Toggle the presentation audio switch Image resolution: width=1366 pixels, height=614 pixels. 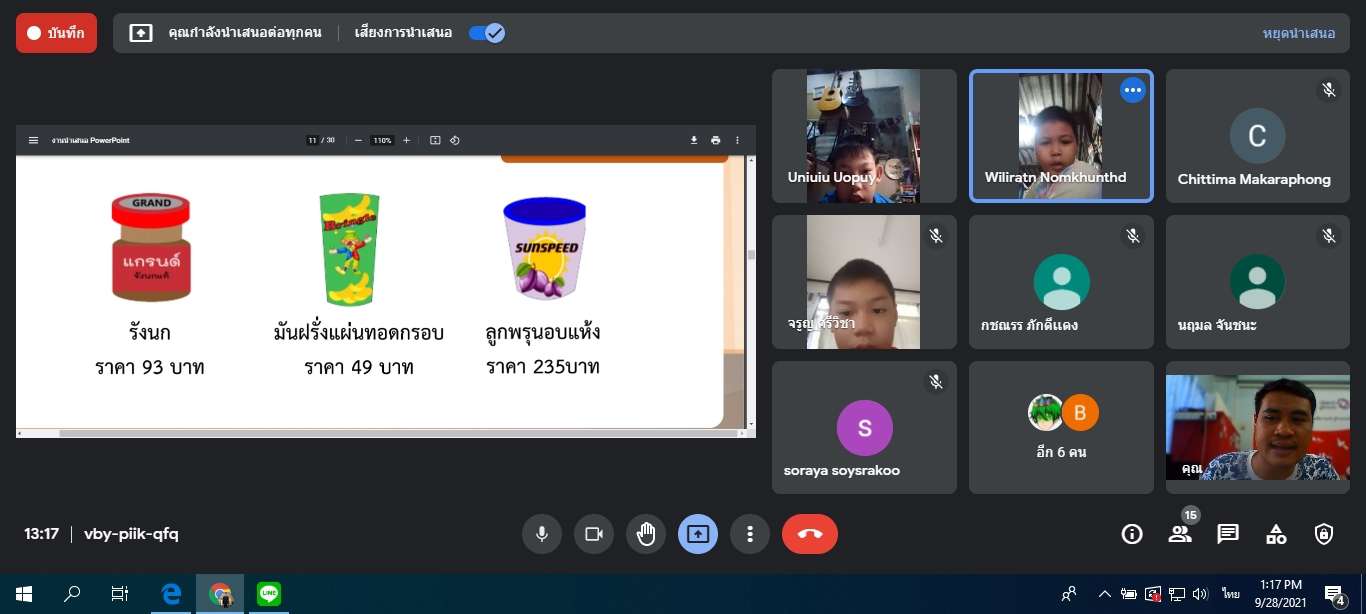point(487,33)
